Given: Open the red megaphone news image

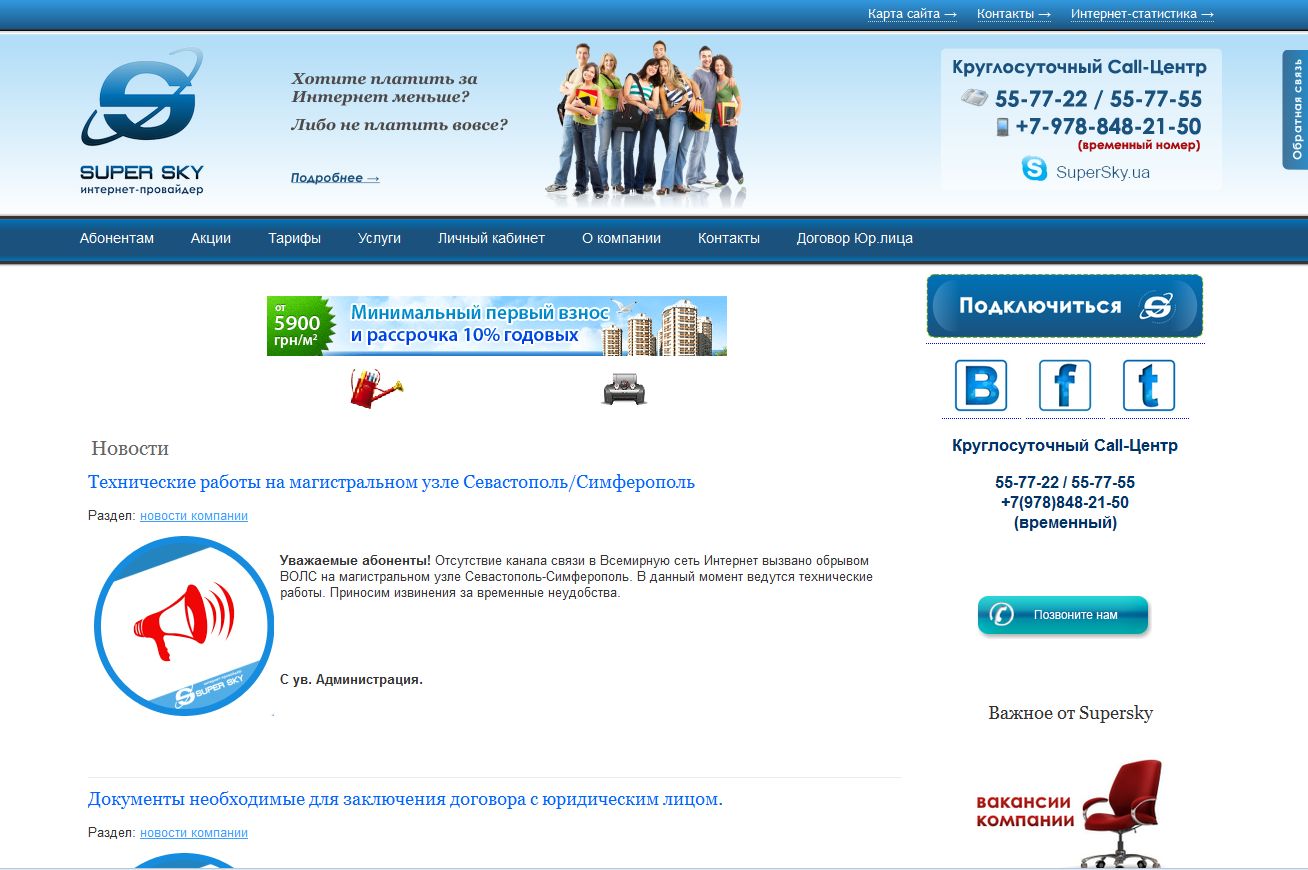Looking at the screenshot, I should click(x=183, y=626).
